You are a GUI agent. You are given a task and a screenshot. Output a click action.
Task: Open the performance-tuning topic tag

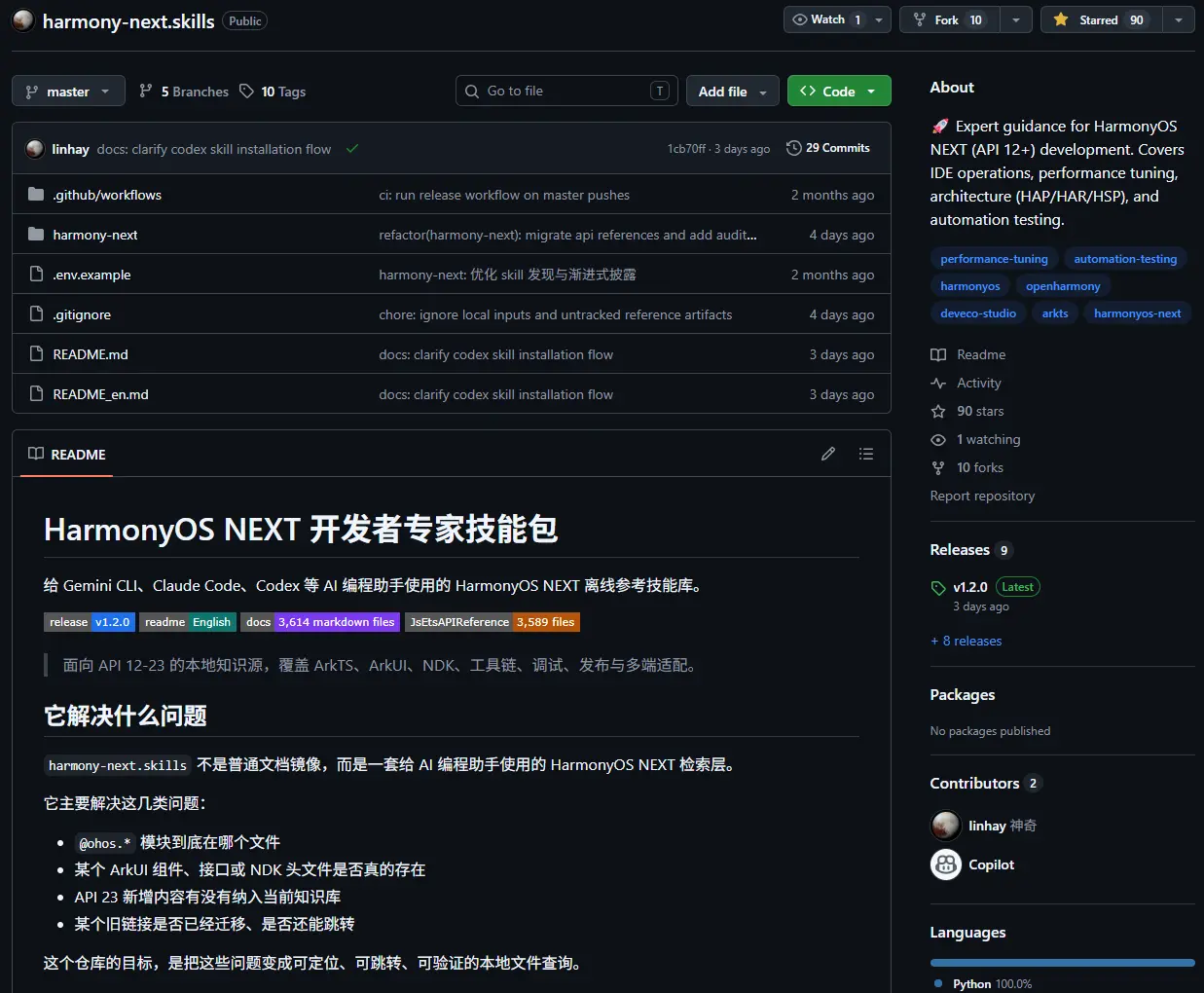point(994,259)
